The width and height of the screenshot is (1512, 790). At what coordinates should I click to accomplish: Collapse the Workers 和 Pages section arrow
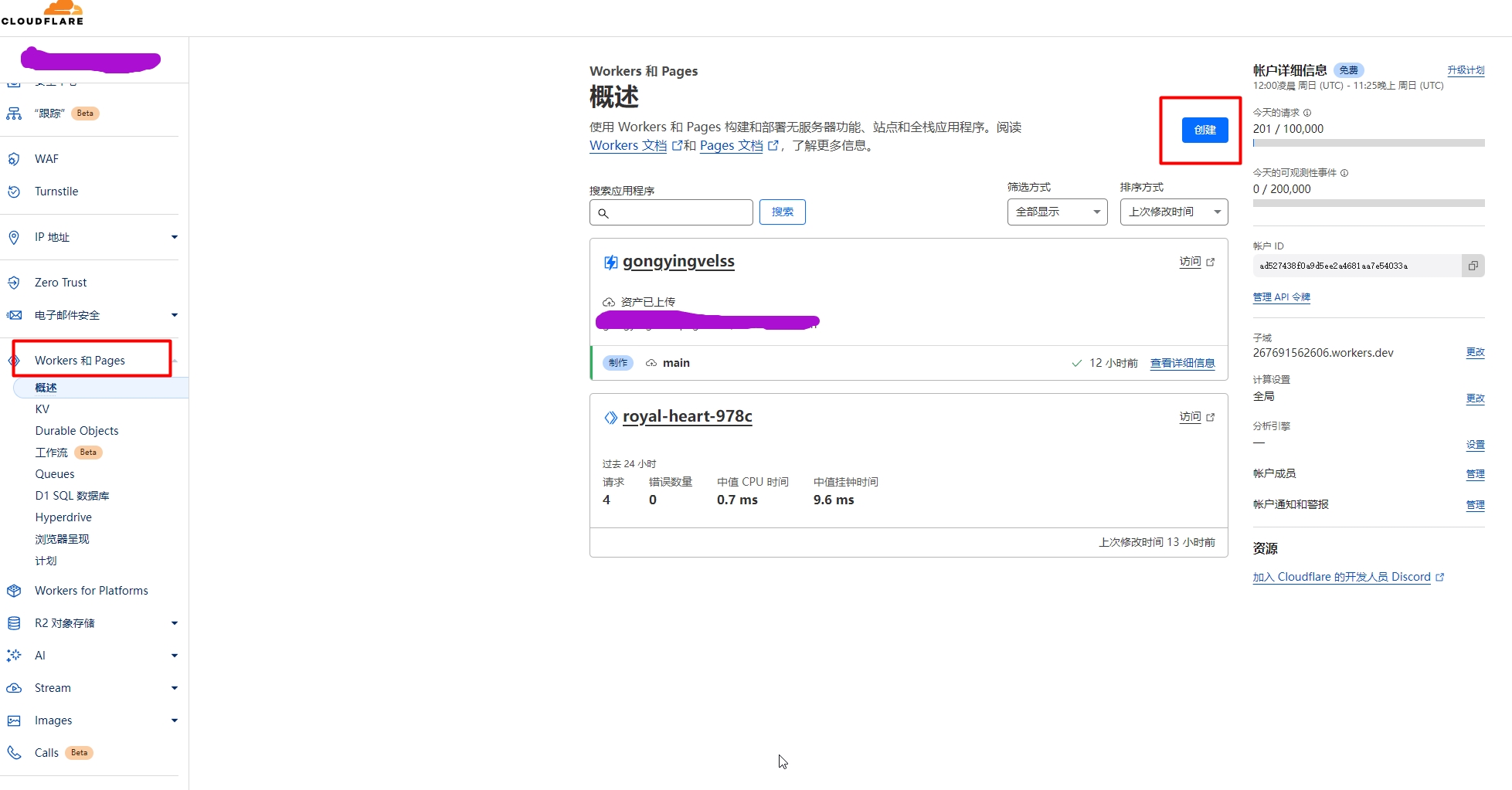[x=175, y=361]
